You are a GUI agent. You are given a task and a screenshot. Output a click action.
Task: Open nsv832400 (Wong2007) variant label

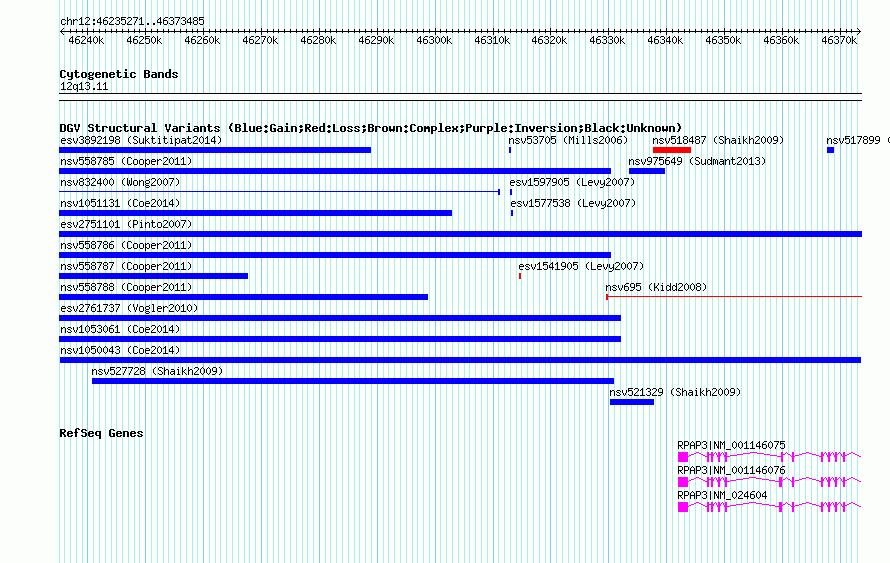point(120,182)
